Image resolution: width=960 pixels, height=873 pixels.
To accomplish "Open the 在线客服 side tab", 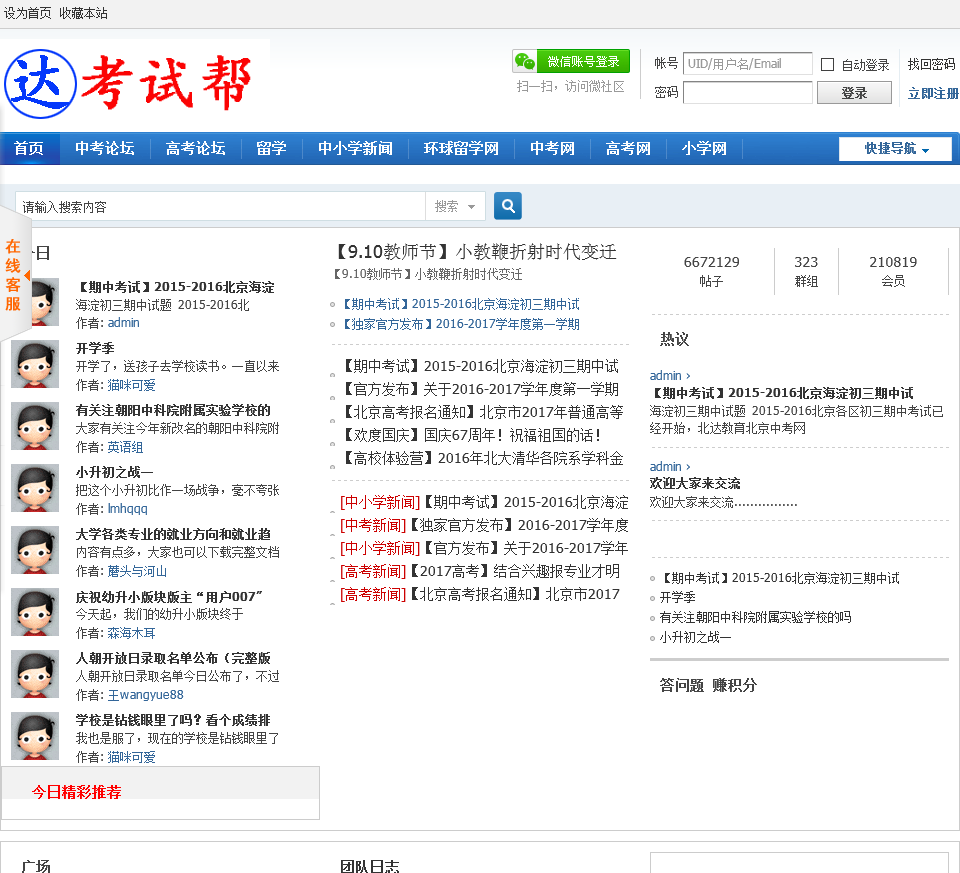I will 13,275.
